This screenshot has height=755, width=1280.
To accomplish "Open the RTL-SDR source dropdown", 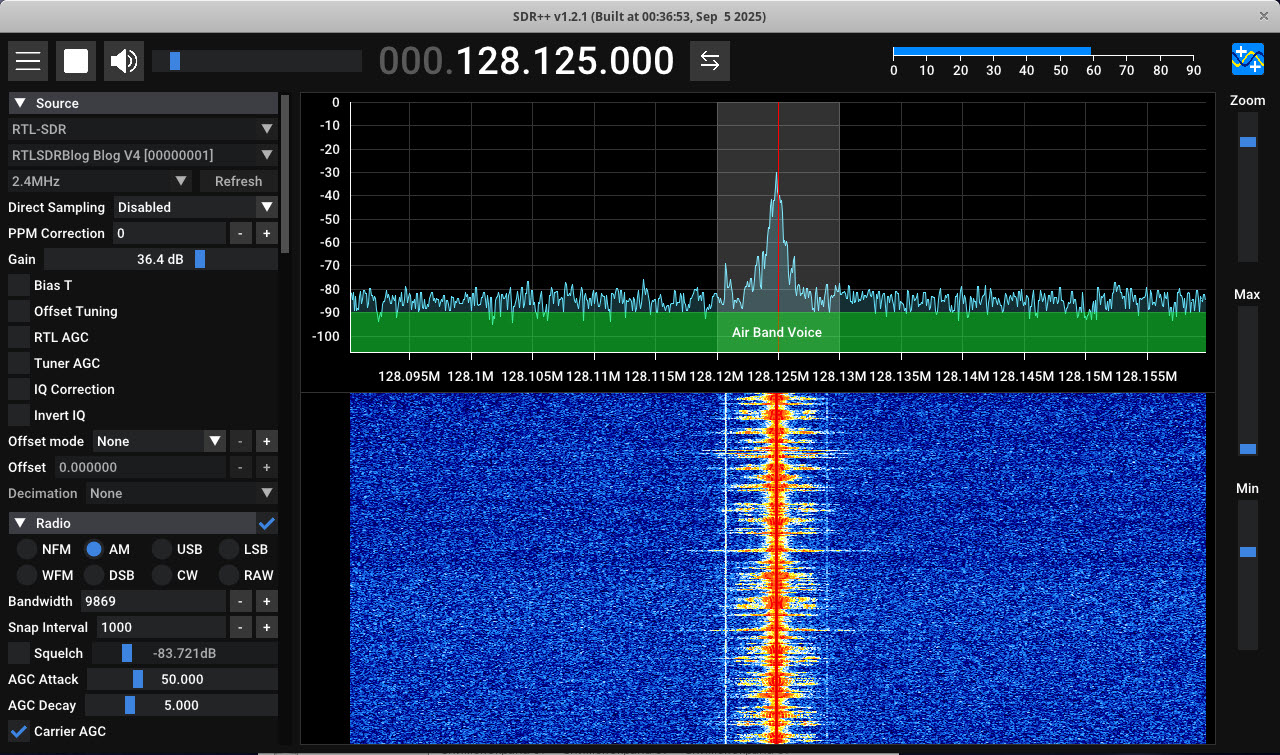I will (x=142, y=129).
